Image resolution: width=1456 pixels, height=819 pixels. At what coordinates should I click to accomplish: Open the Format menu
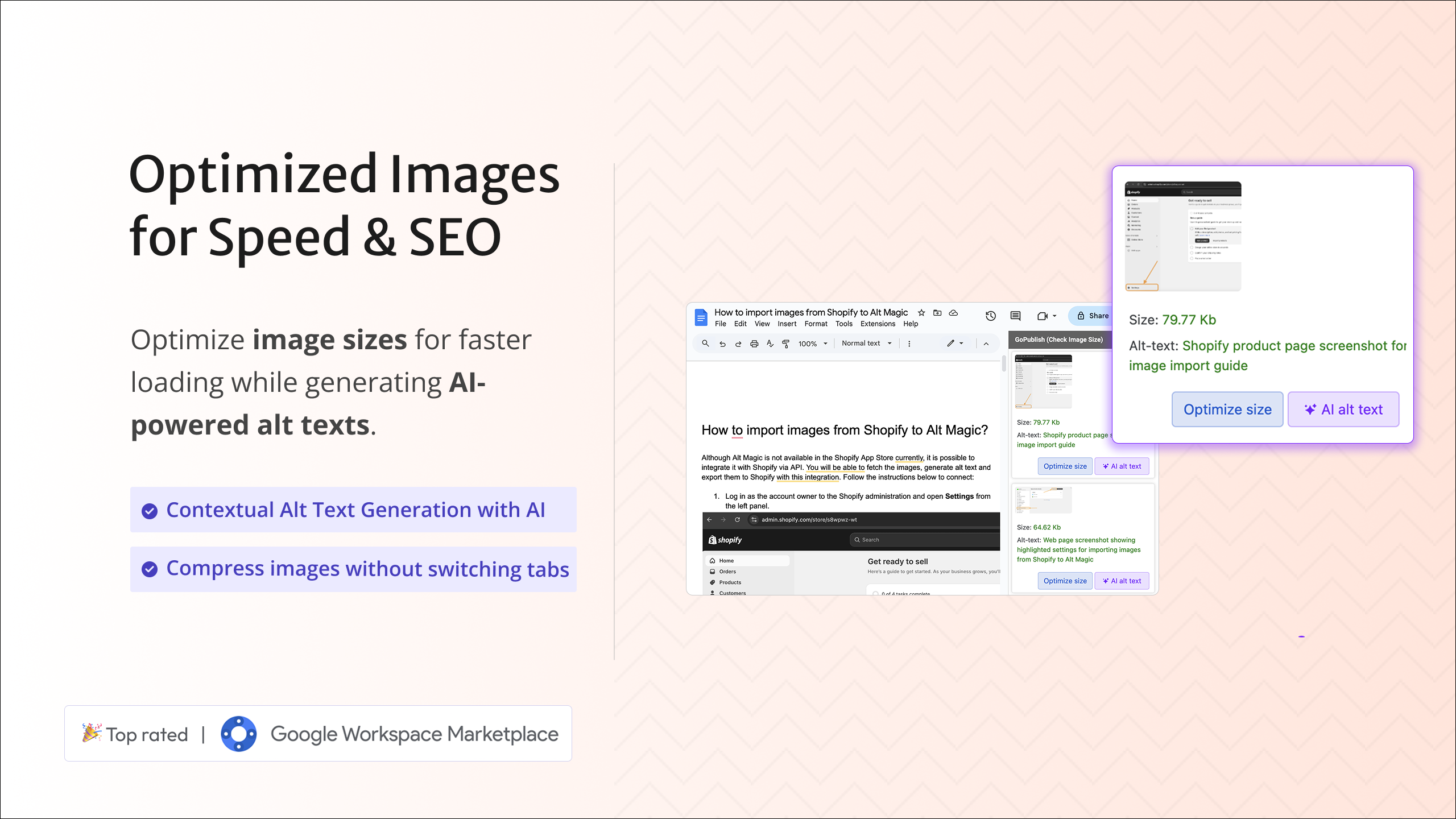[816, 324]
